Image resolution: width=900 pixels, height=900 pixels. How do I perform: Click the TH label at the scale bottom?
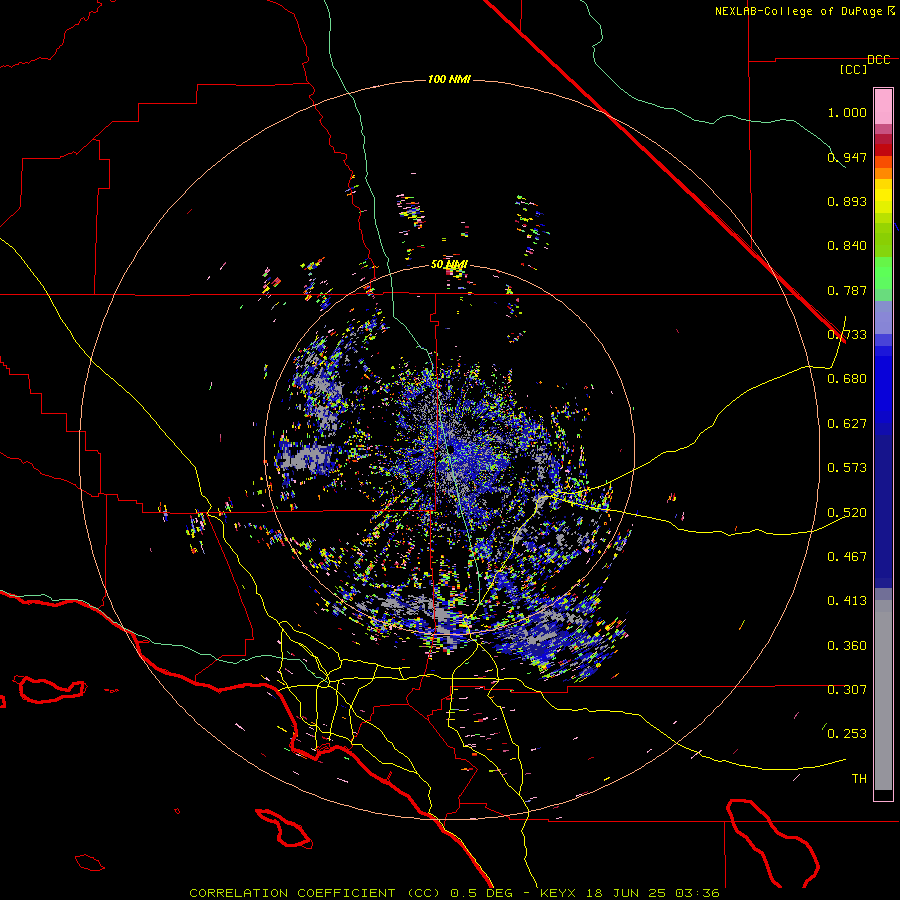click(x=859, y=779)
